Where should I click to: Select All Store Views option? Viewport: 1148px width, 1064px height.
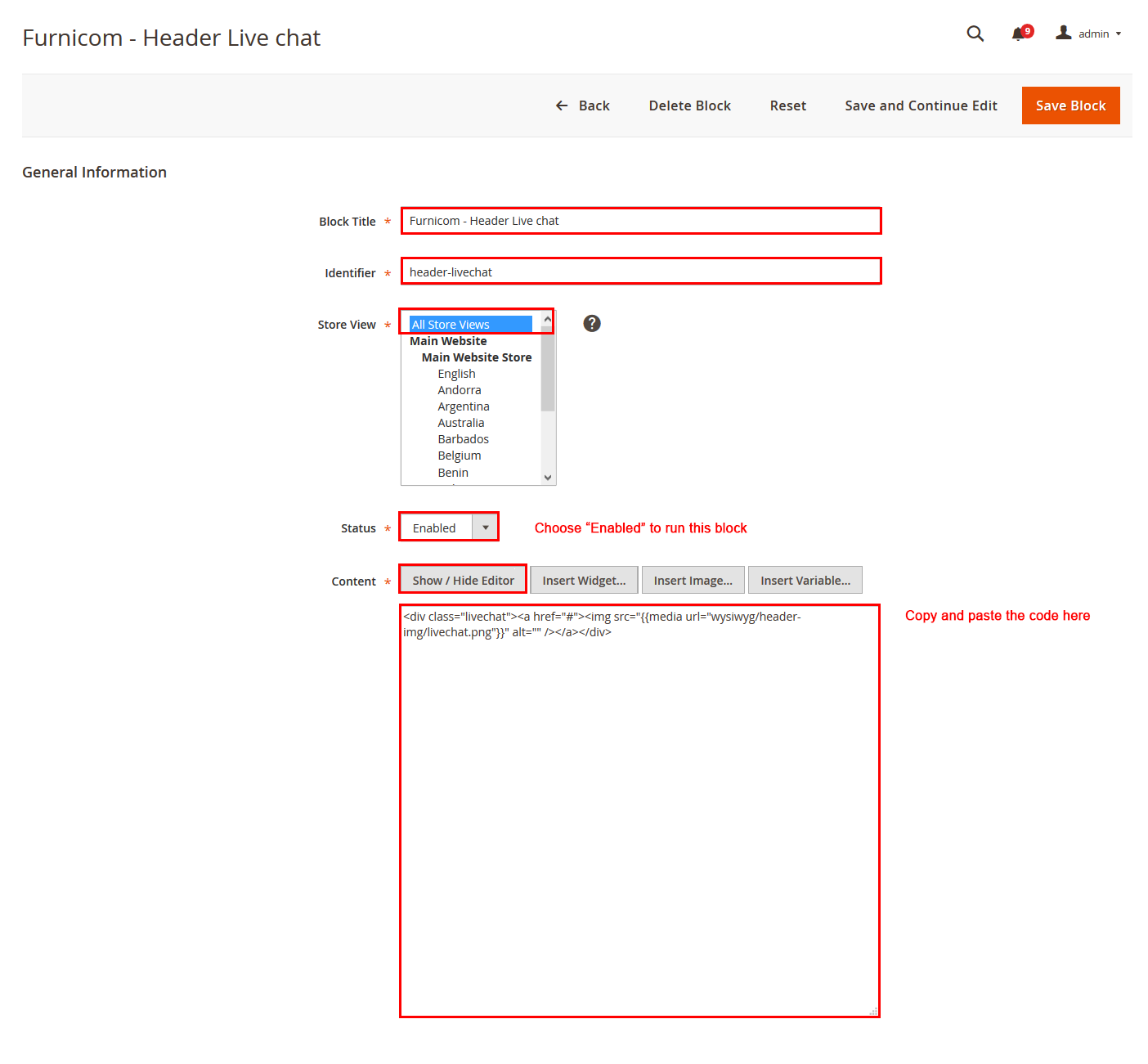tap(471, 324)
